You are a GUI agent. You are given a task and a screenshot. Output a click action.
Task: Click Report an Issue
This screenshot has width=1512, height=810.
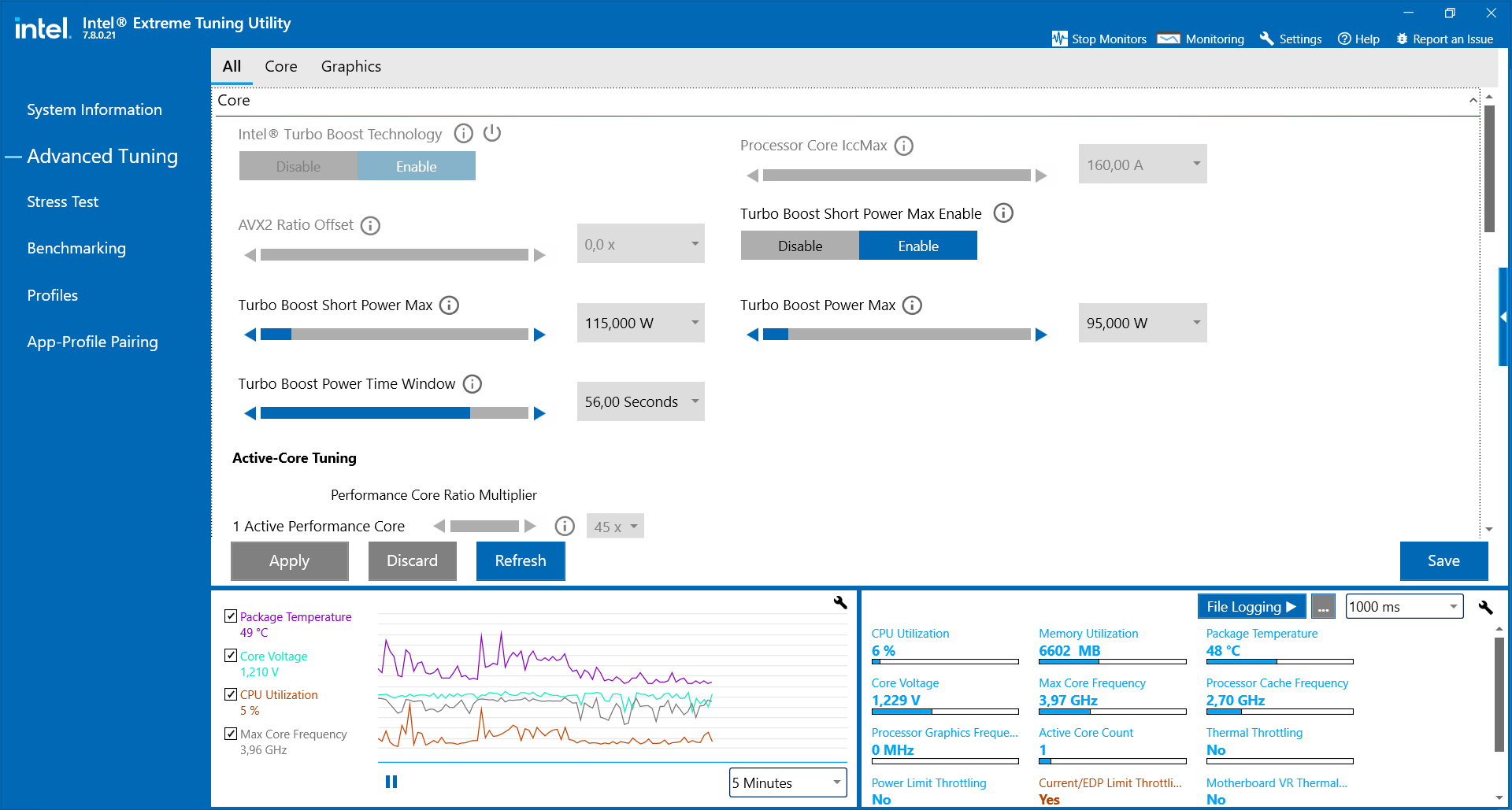1444,39
